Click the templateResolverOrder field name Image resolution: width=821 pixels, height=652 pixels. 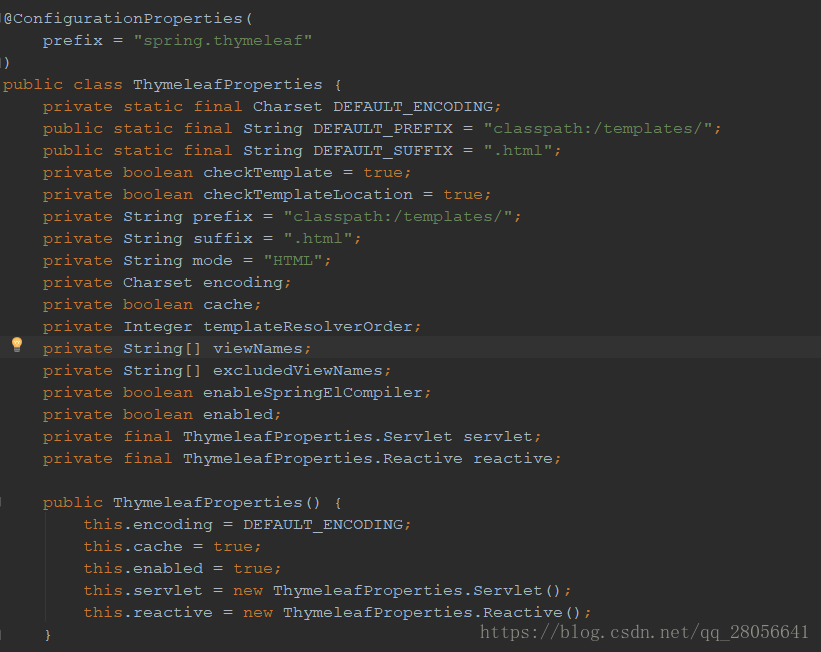coord(307,327)
